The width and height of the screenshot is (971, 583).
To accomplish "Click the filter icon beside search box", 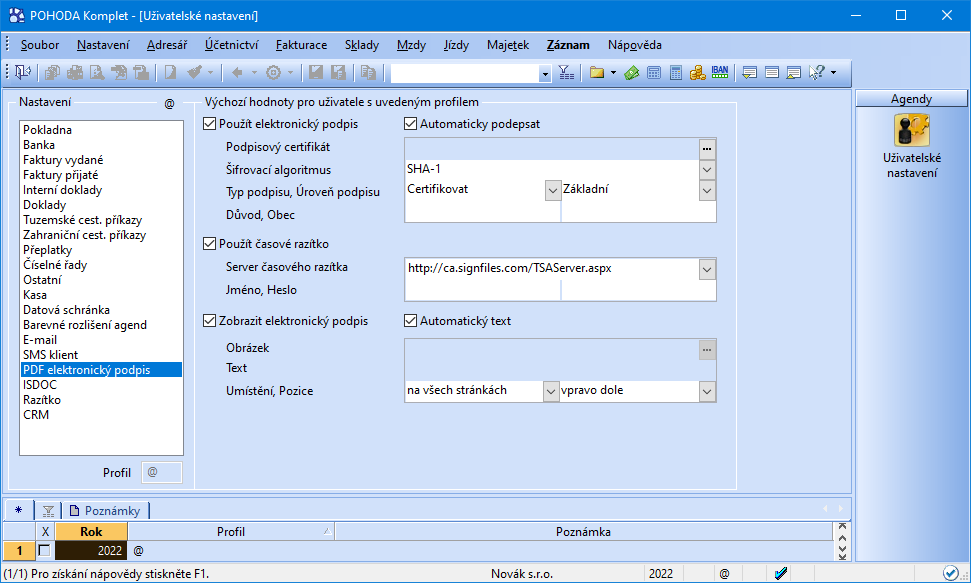I will [x=566, y=72].
